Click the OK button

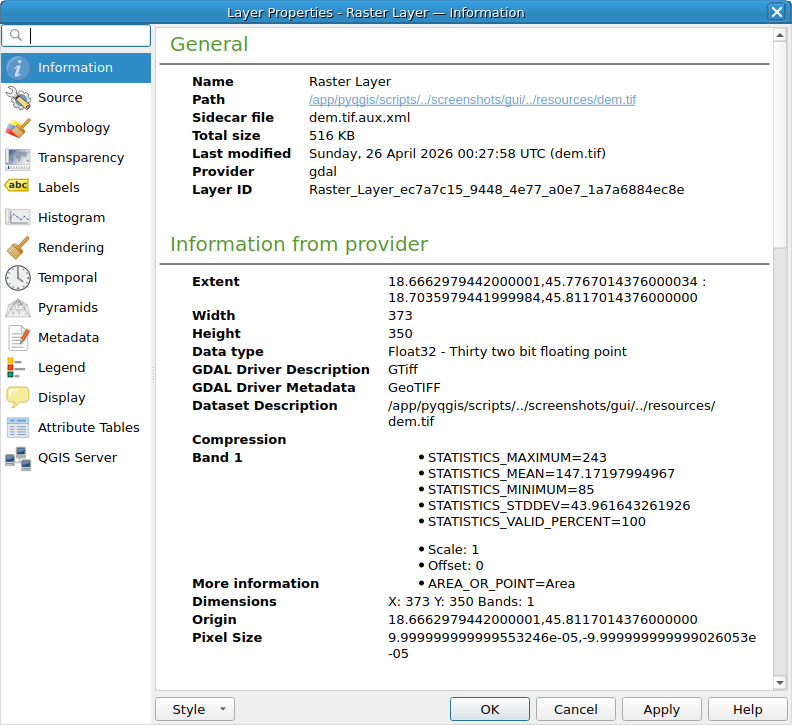coord(489,709)
